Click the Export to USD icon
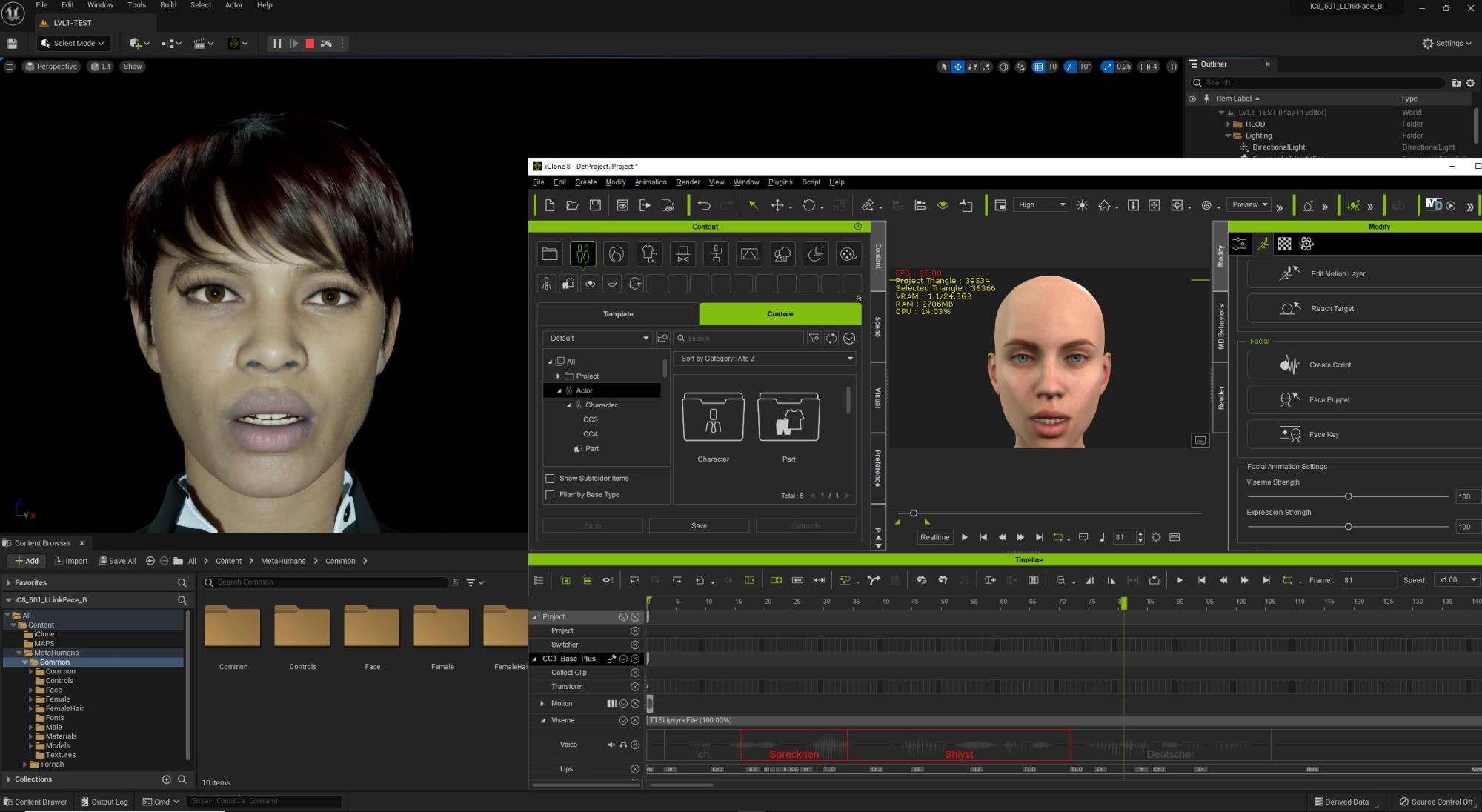Viewport: 1482px width, 812px height. point(668,205)
